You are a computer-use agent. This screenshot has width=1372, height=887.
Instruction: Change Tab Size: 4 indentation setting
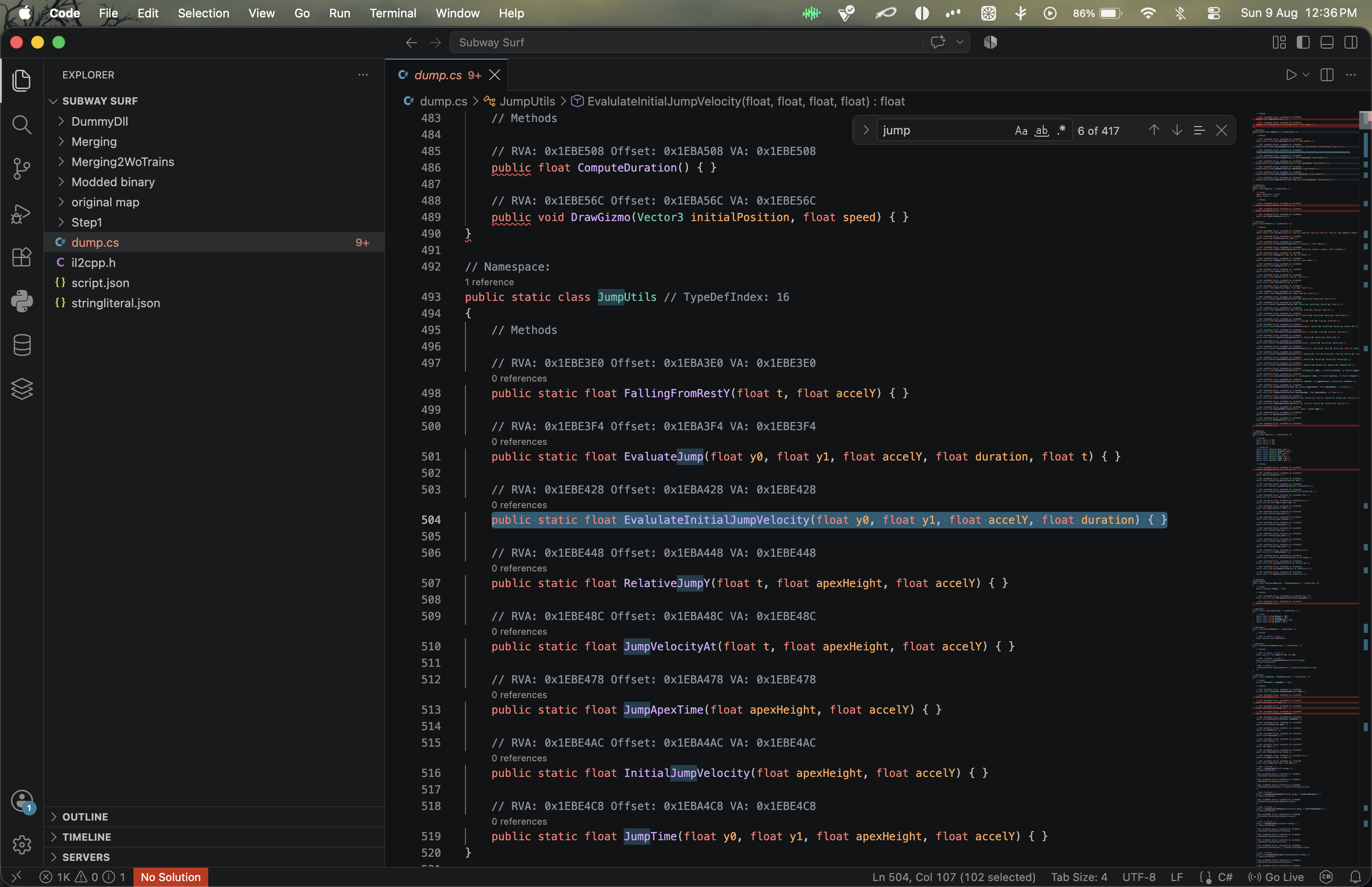coord(1079,876)
